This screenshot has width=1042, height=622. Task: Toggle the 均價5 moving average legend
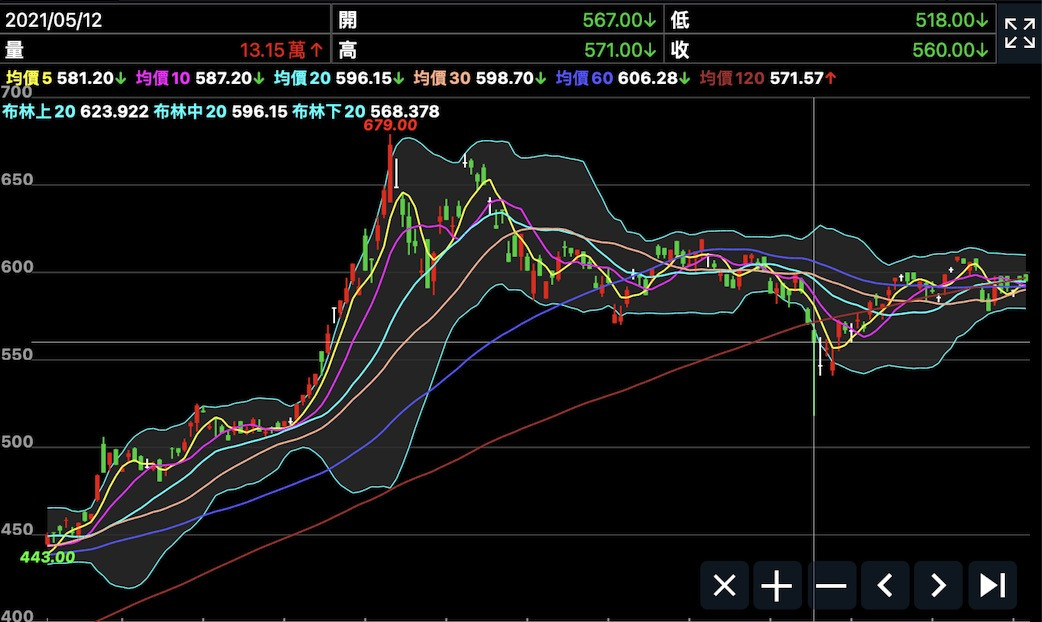[x=28, y=78]
